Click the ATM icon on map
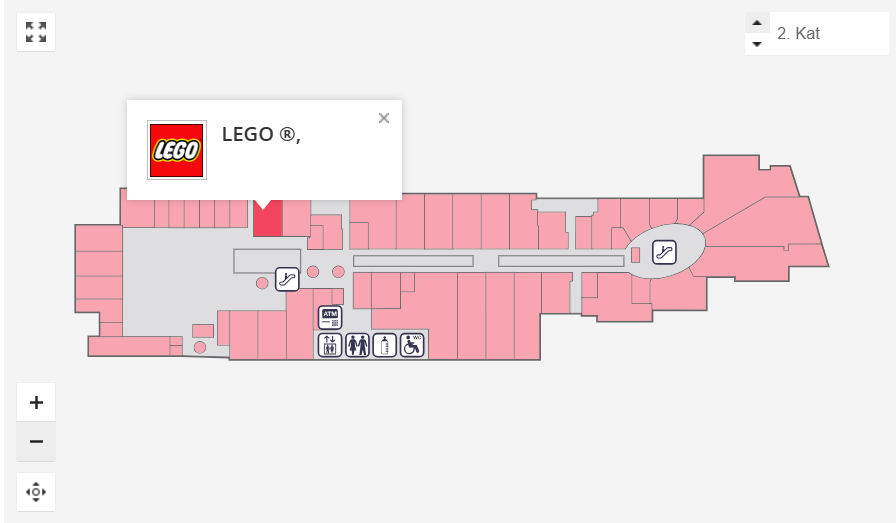 pos(330,318)
